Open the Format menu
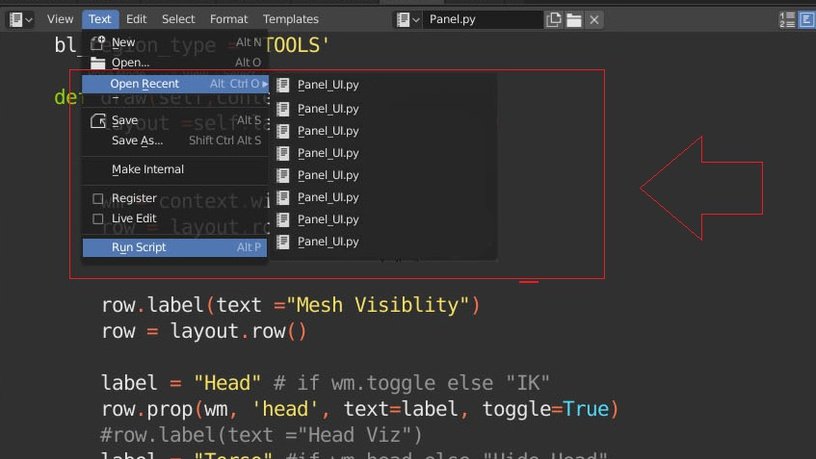 tap(228, 19)
